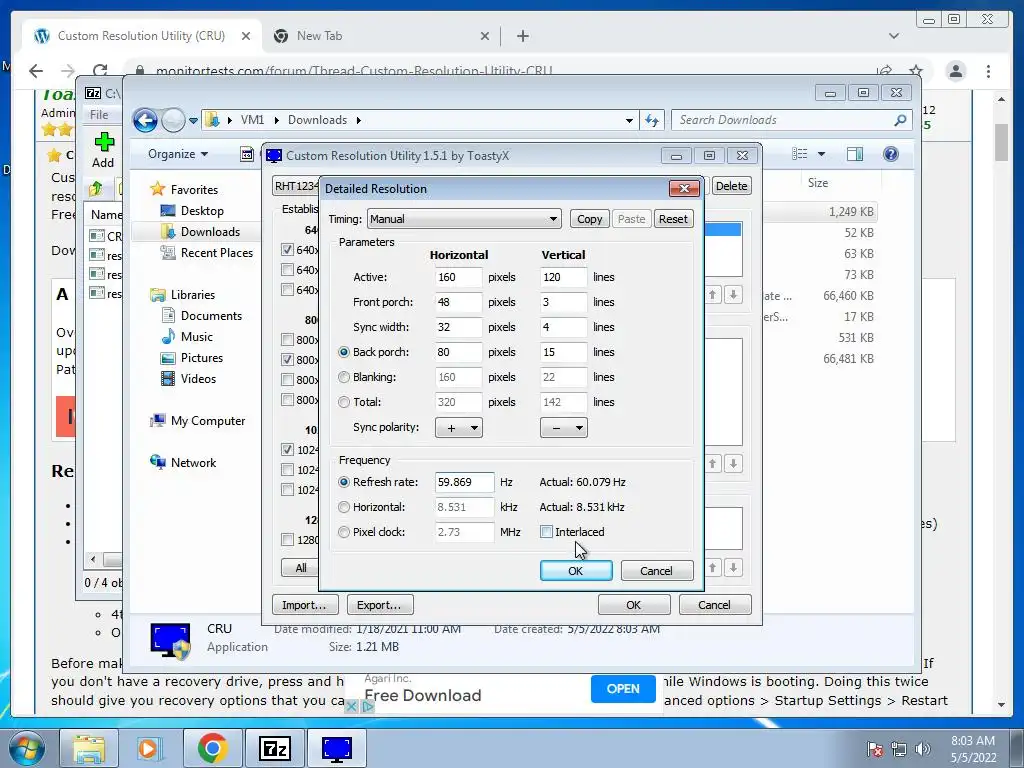Open new Chrome tab plus button

point(522,36)
